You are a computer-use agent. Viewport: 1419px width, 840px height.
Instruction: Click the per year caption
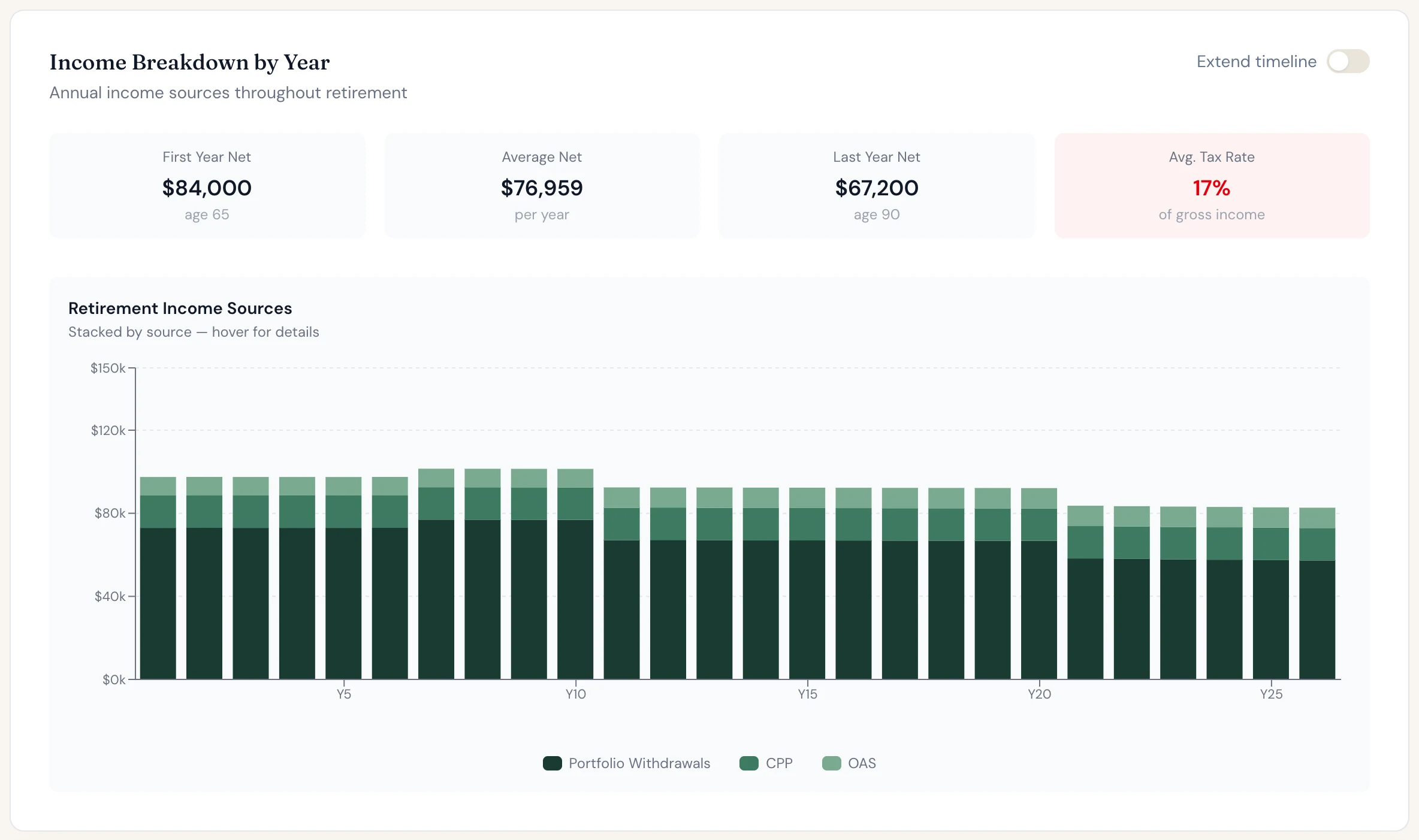[542, 214]
